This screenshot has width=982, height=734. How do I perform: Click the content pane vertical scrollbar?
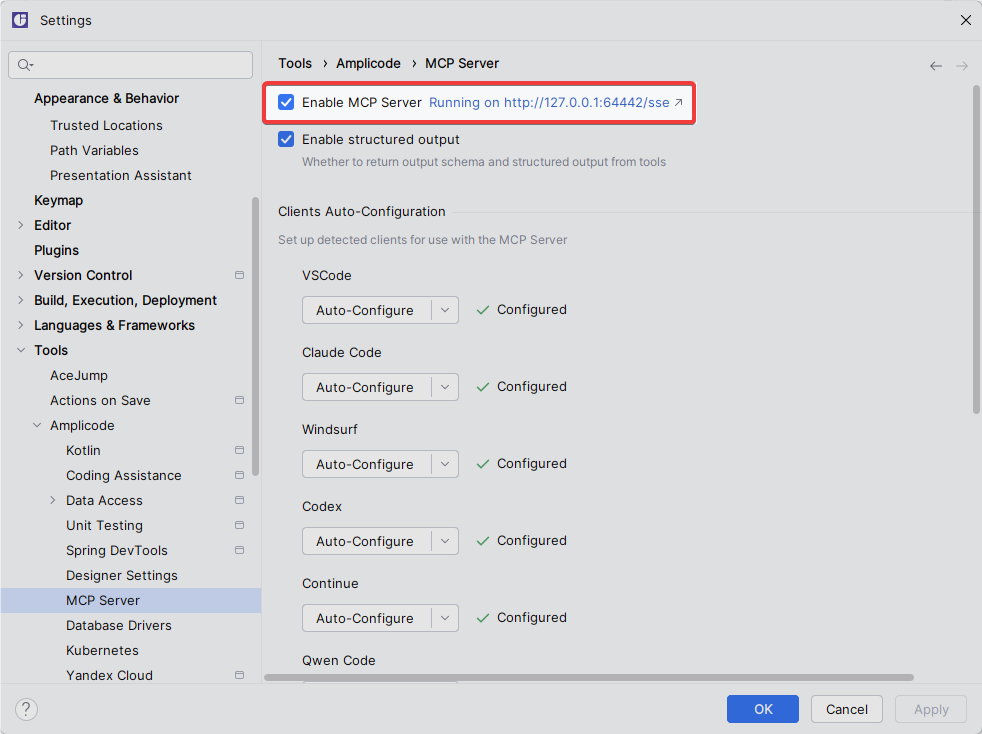976,249
